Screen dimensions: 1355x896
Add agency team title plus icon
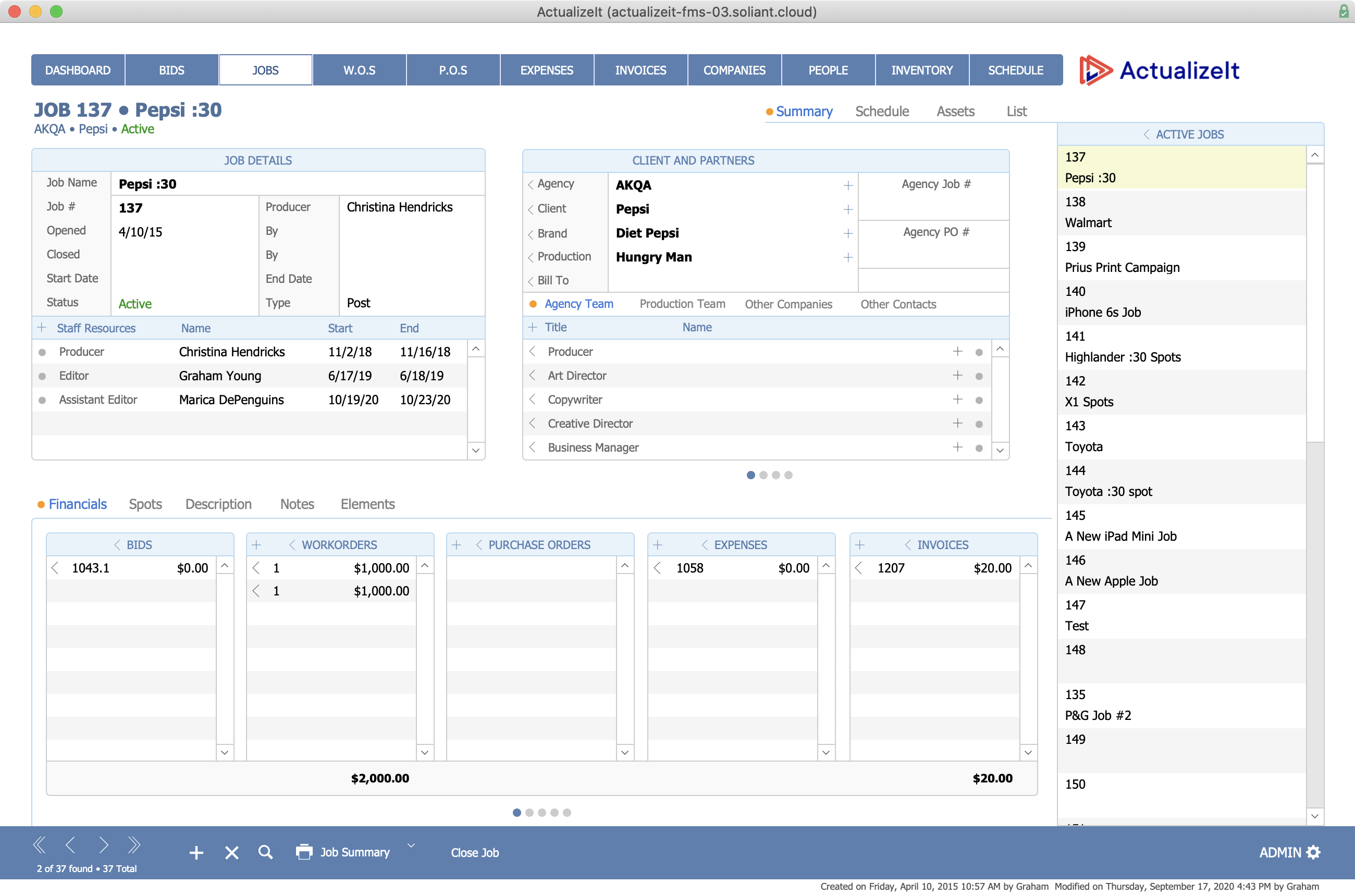coord(532,327)
